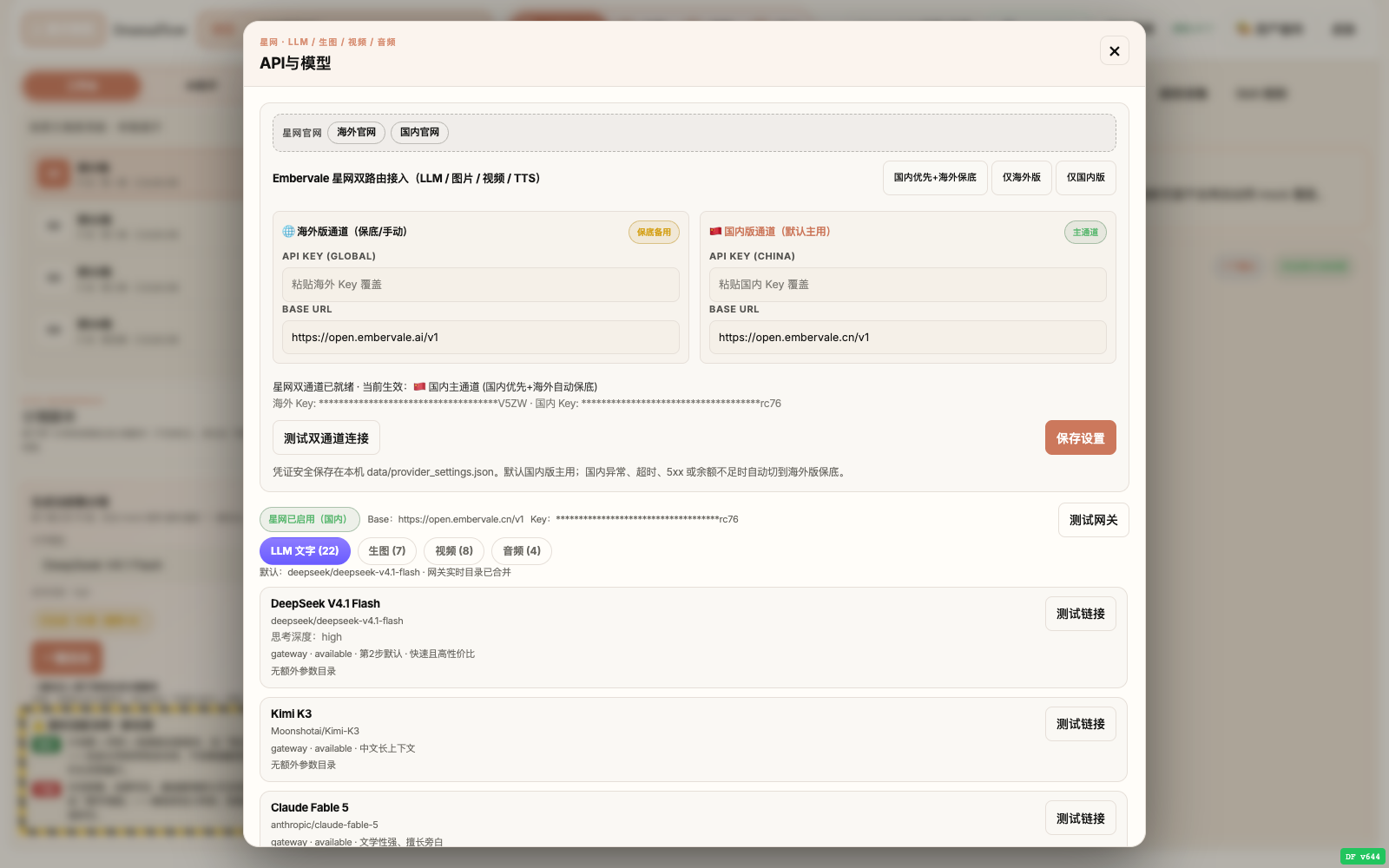Click the Claude Fable 5 model name
1389x868 pixels.
(x=310, y=807)
